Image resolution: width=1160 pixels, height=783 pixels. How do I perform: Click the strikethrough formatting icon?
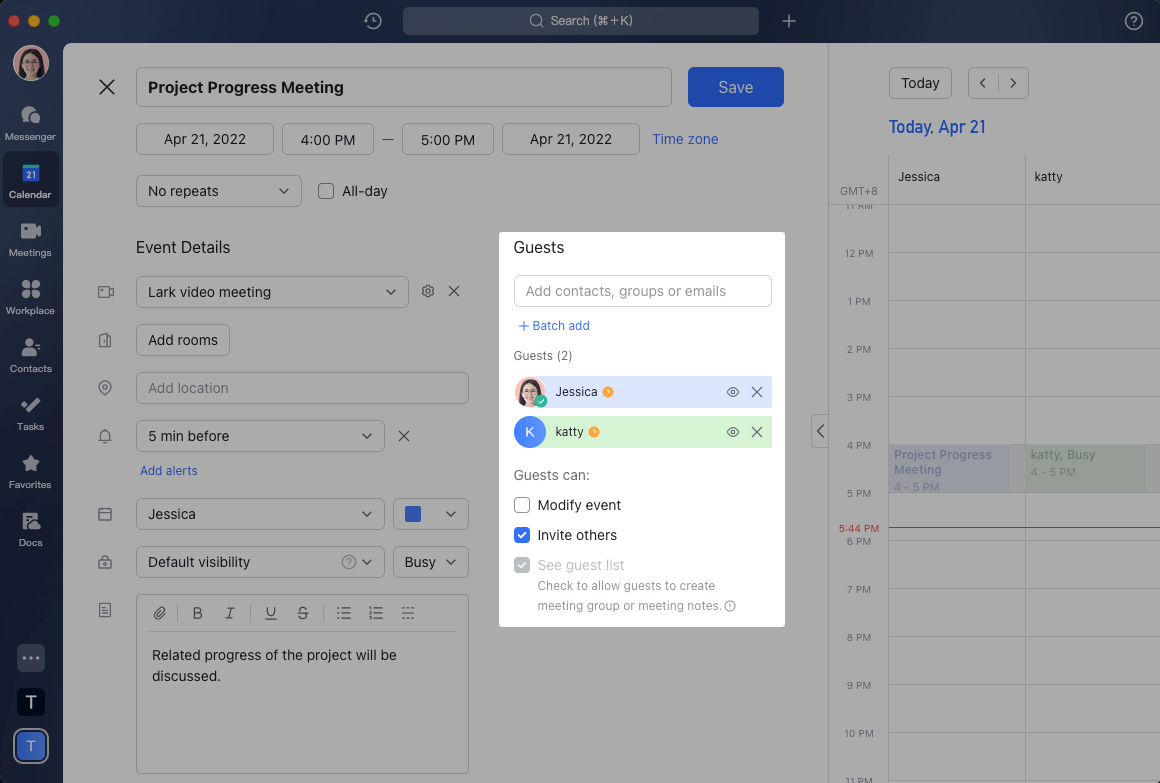coord(303,613)
